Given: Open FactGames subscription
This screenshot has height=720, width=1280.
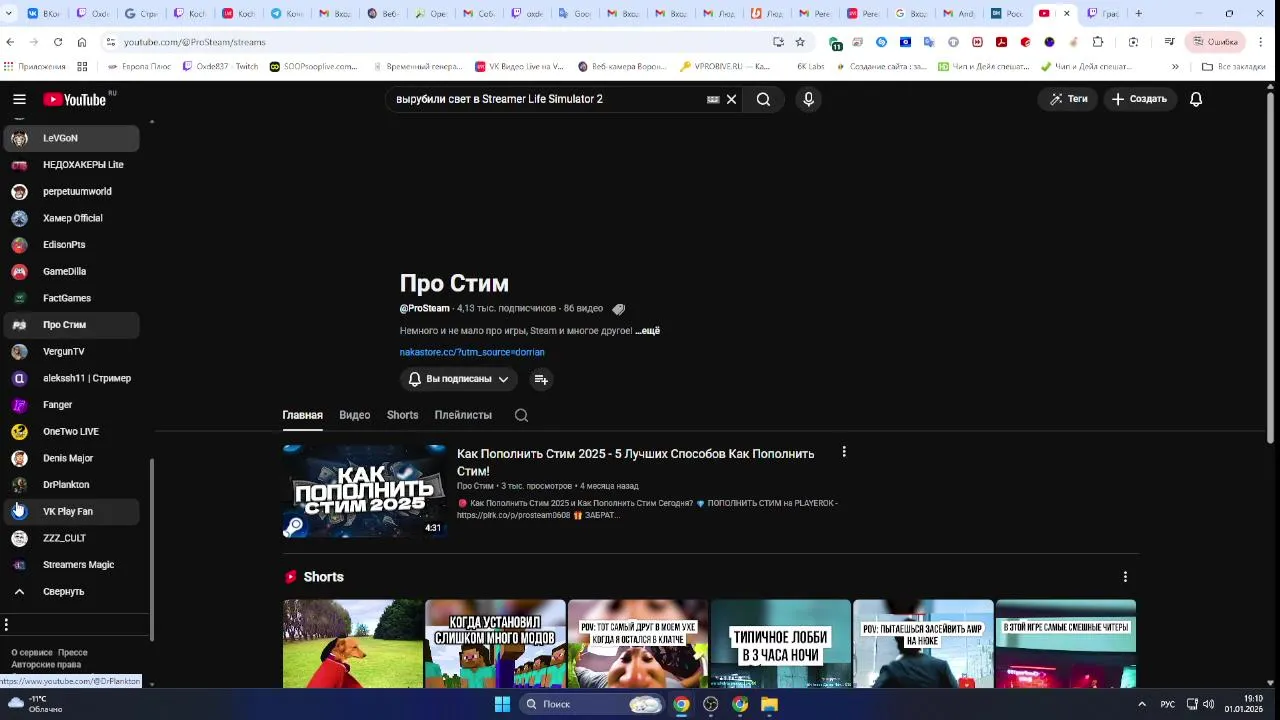Looking at the screenshot, I should tap(70, 298).
